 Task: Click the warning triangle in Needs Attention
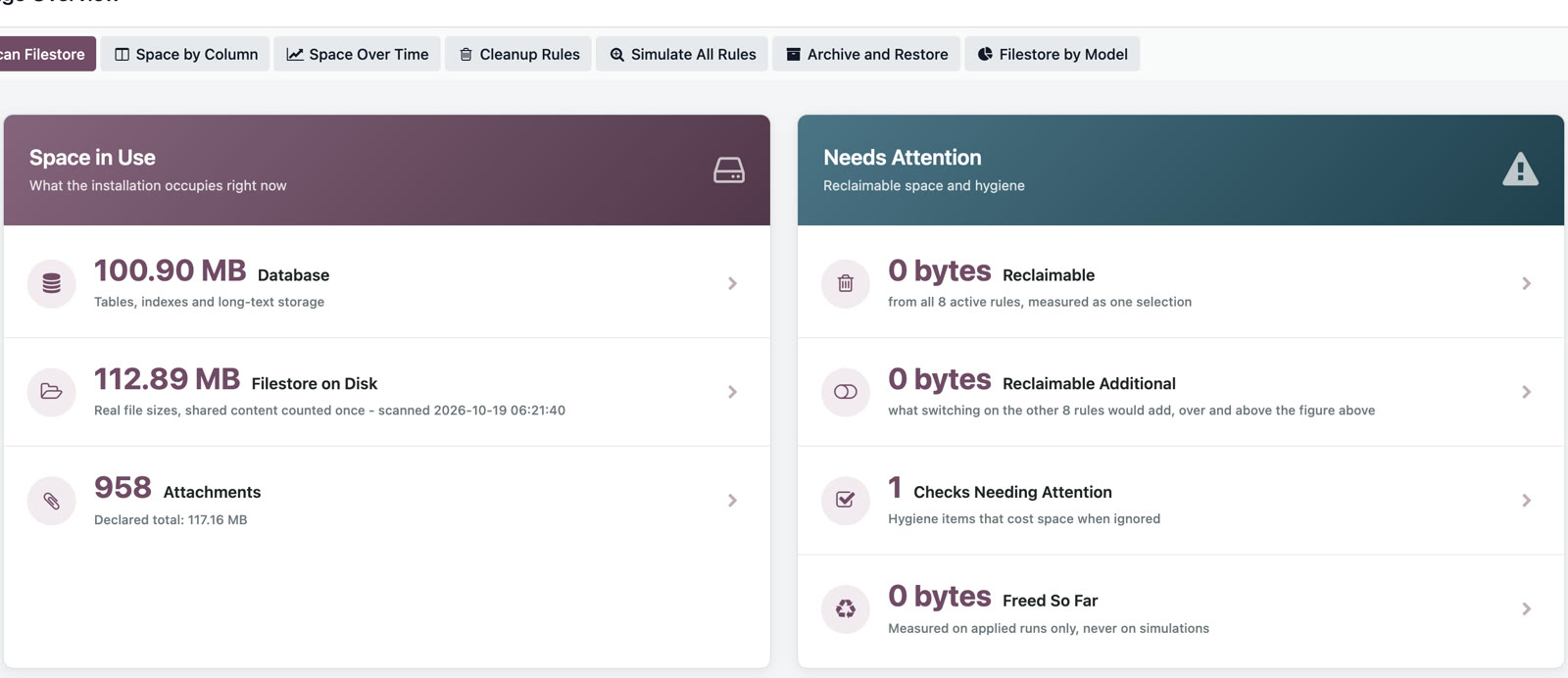point(1520,169)
